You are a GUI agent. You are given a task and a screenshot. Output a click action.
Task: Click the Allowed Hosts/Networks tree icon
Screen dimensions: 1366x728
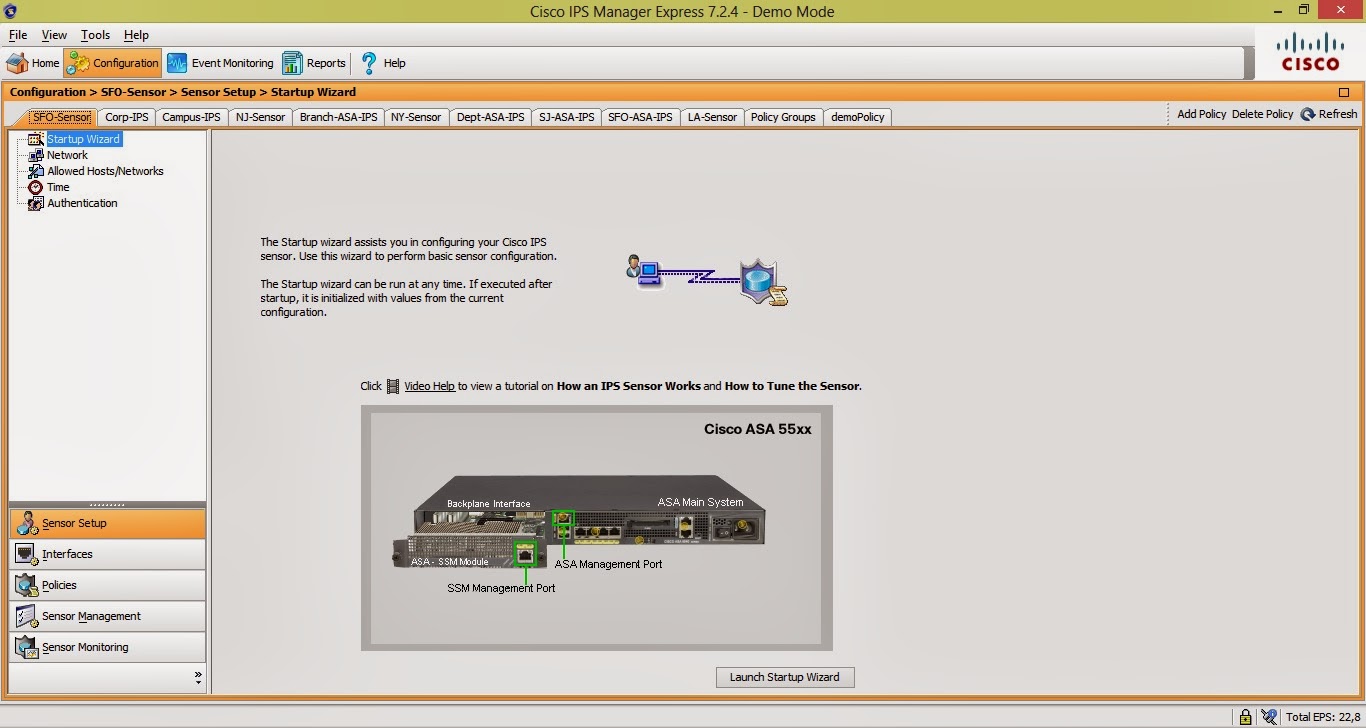36,171
